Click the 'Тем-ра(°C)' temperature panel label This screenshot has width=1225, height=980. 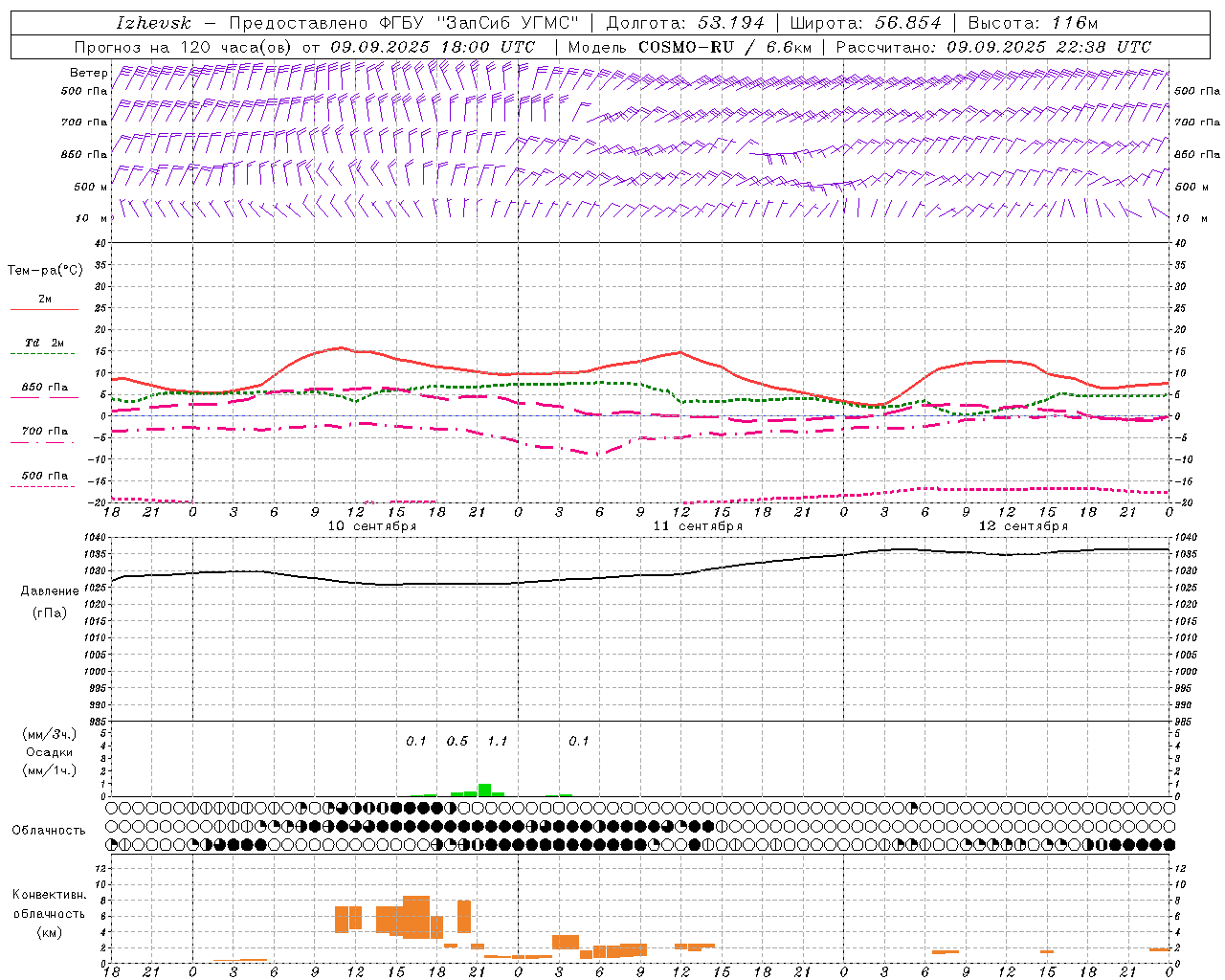(x=45, y=271)
